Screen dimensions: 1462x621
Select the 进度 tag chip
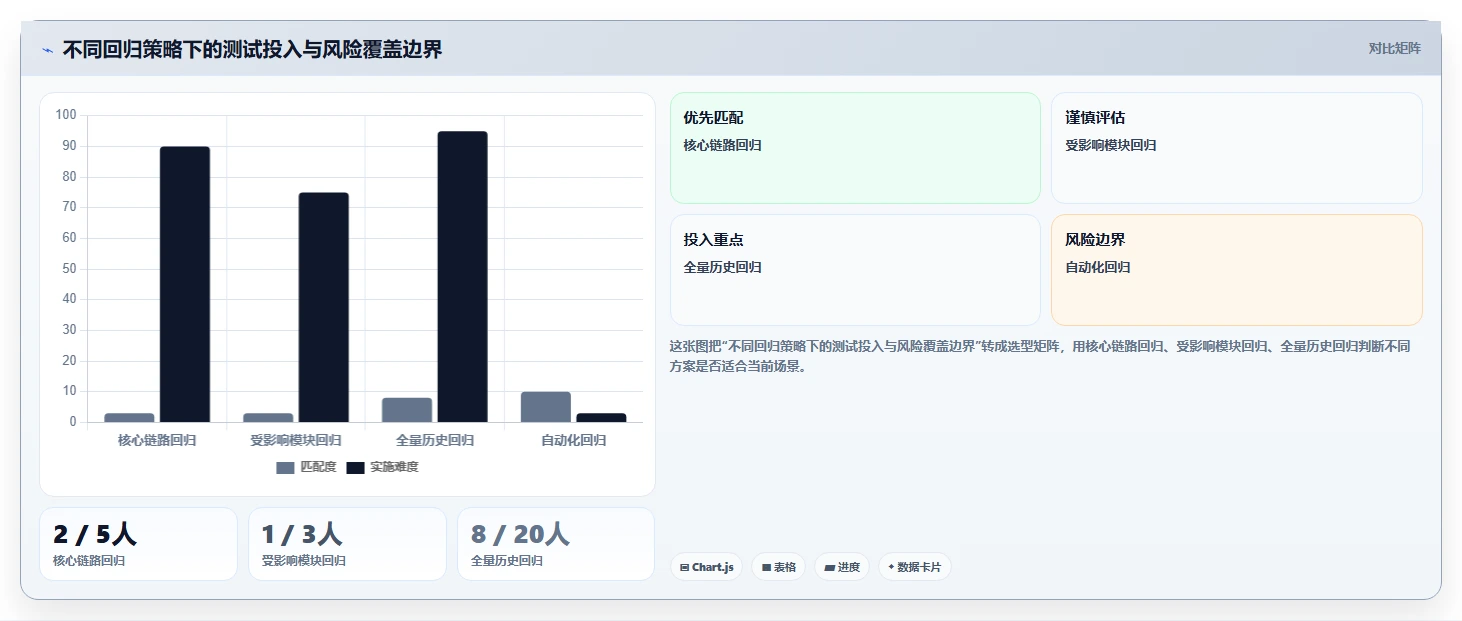coord(842,567)
